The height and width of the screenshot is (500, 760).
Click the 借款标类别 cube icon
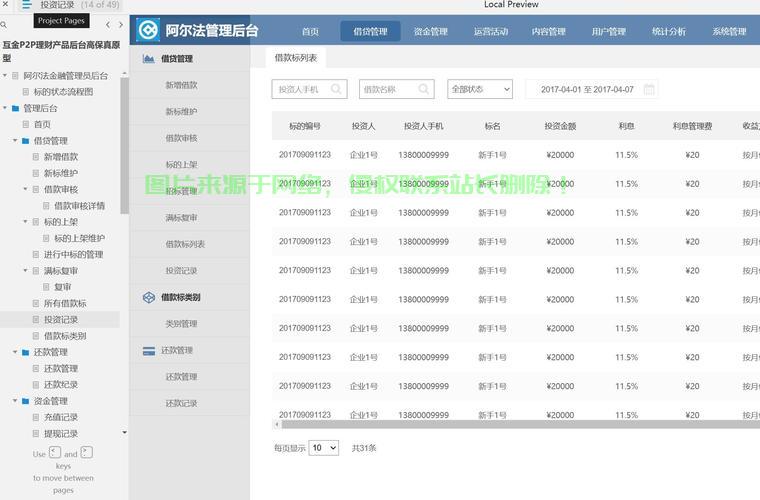149,297
